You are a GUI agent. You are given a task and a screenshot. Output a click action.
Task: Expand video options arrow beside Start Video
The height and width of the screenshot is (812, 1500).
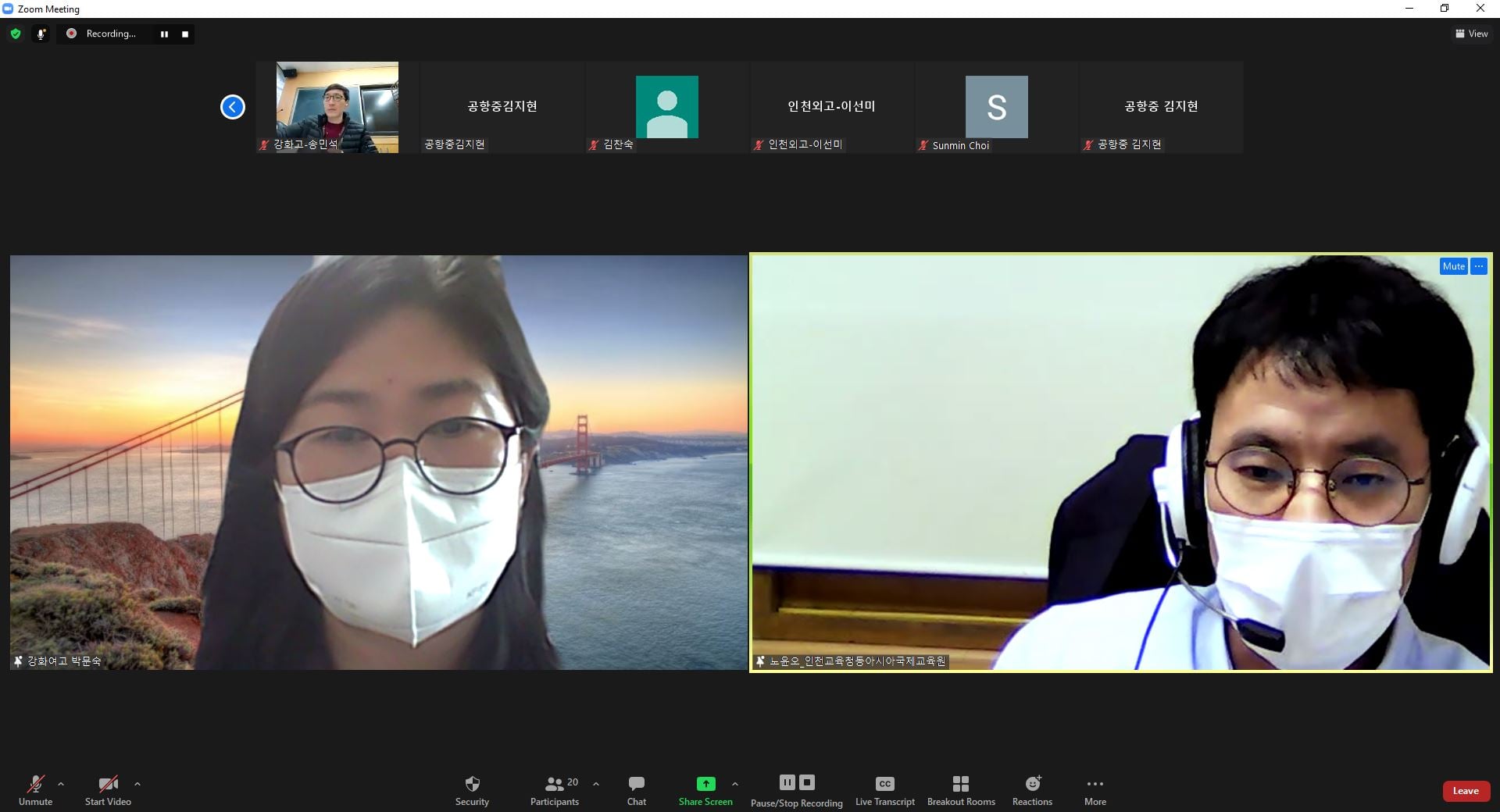(x=137, y=784)
